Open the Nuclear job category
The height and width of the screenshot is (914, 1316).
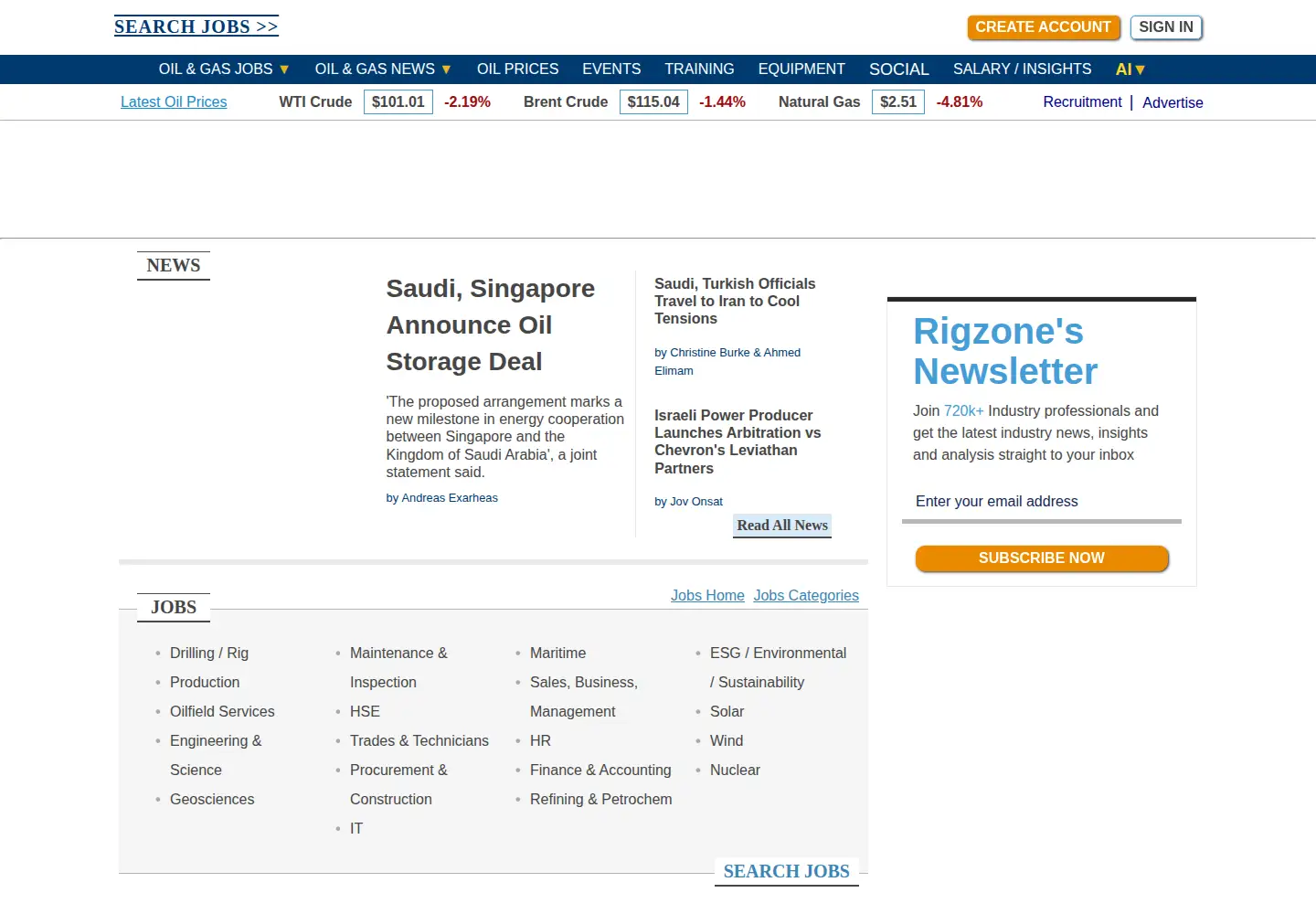(735, 771)
